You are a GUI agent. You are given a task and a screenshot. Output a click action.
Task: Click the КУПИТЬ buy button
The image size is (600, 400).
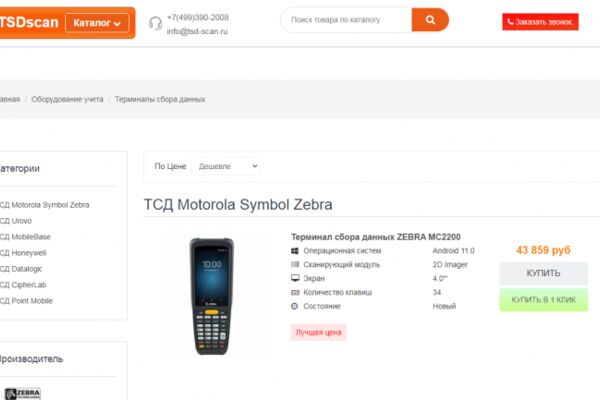(543, 273)
